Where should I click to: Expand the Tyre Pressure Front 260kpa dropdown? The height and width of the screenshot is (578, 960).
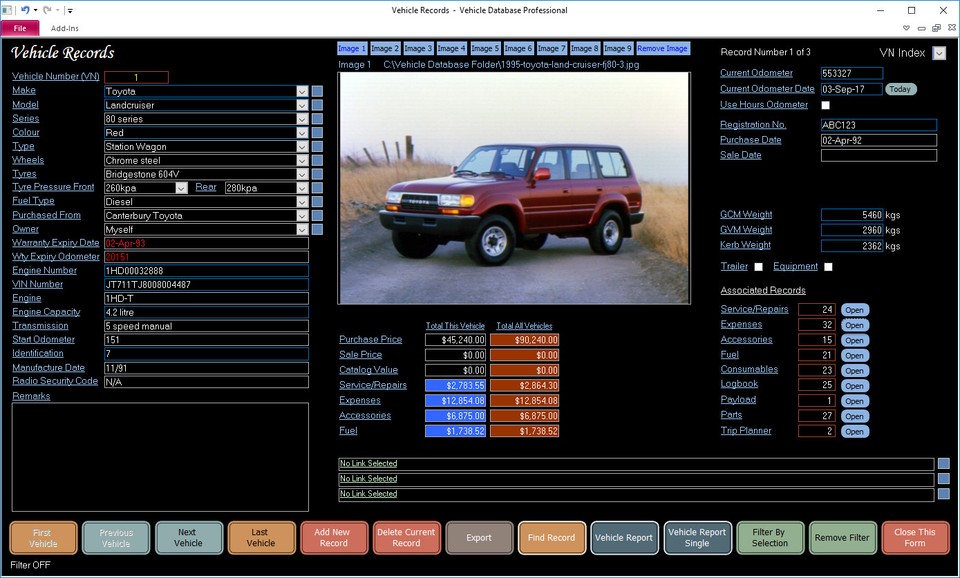[181, 188]
